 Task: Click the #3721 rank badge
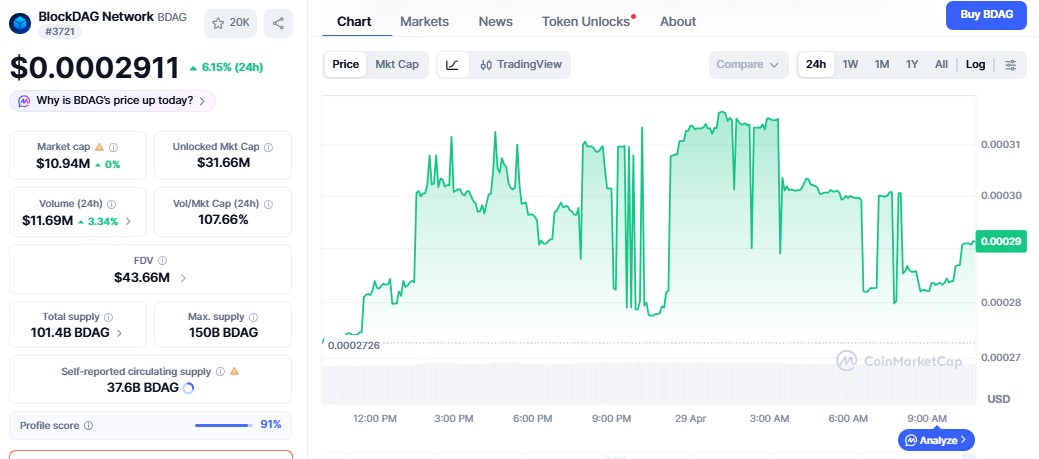click(x=60, y=31)
